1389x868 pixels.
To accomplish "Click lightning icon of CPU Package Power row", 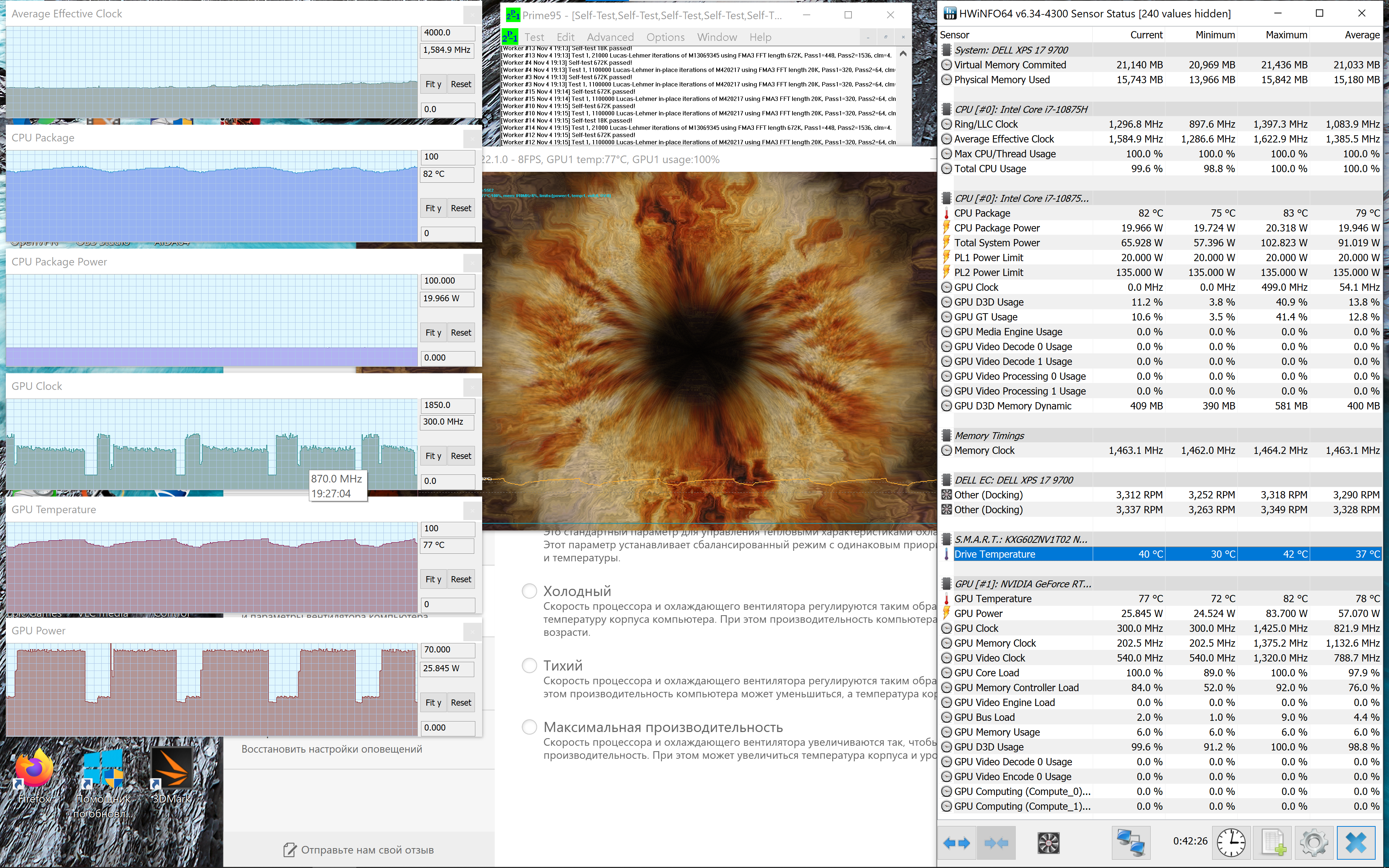I will tap(947, 228).
